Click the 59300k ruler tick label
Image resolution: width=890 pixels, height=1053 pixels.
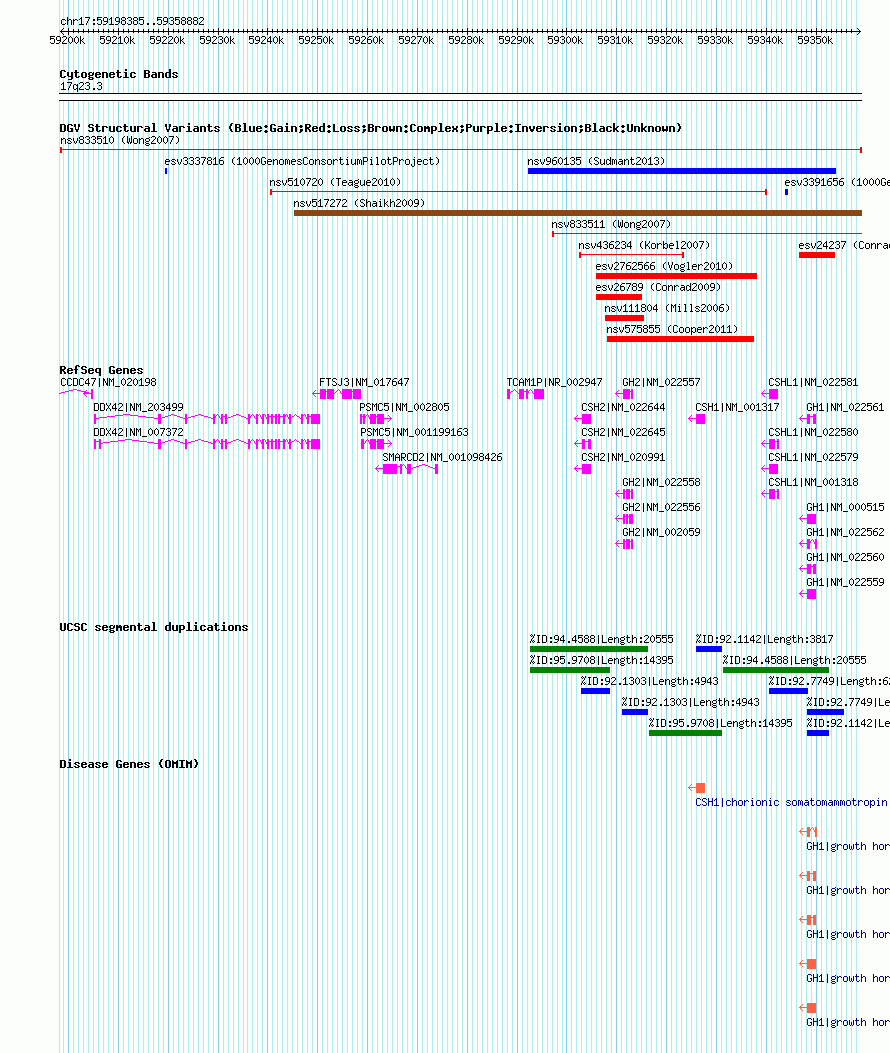point(565,40)
